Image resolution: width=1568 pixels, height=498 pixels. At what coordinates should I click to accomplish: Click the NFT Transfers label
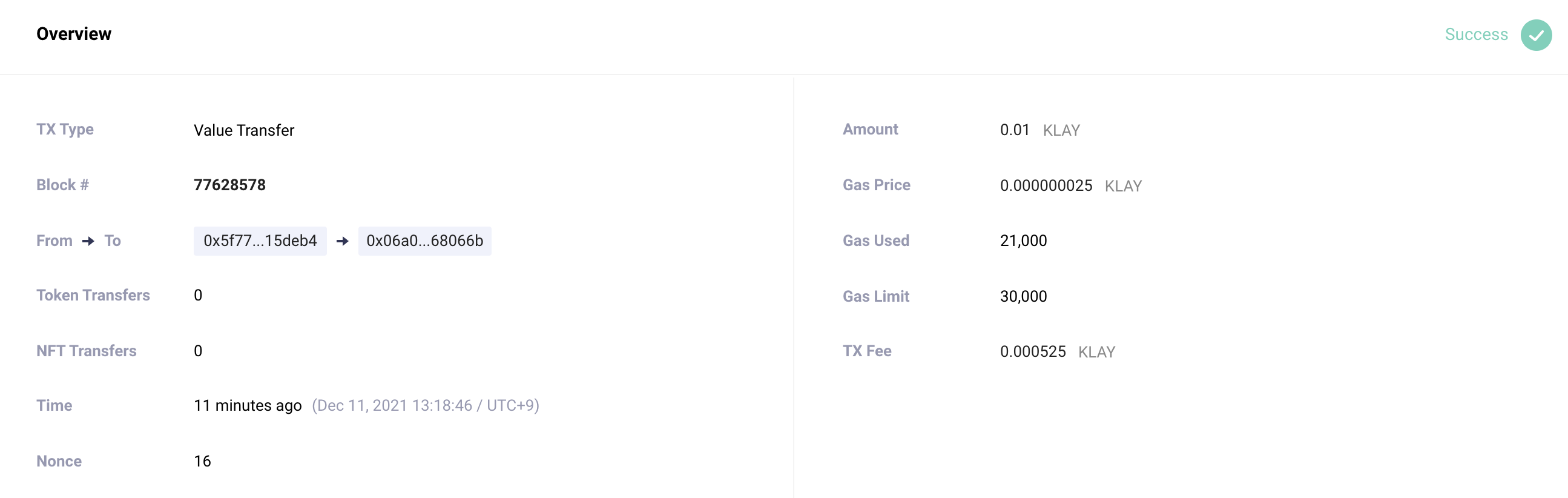pos(87,351)
